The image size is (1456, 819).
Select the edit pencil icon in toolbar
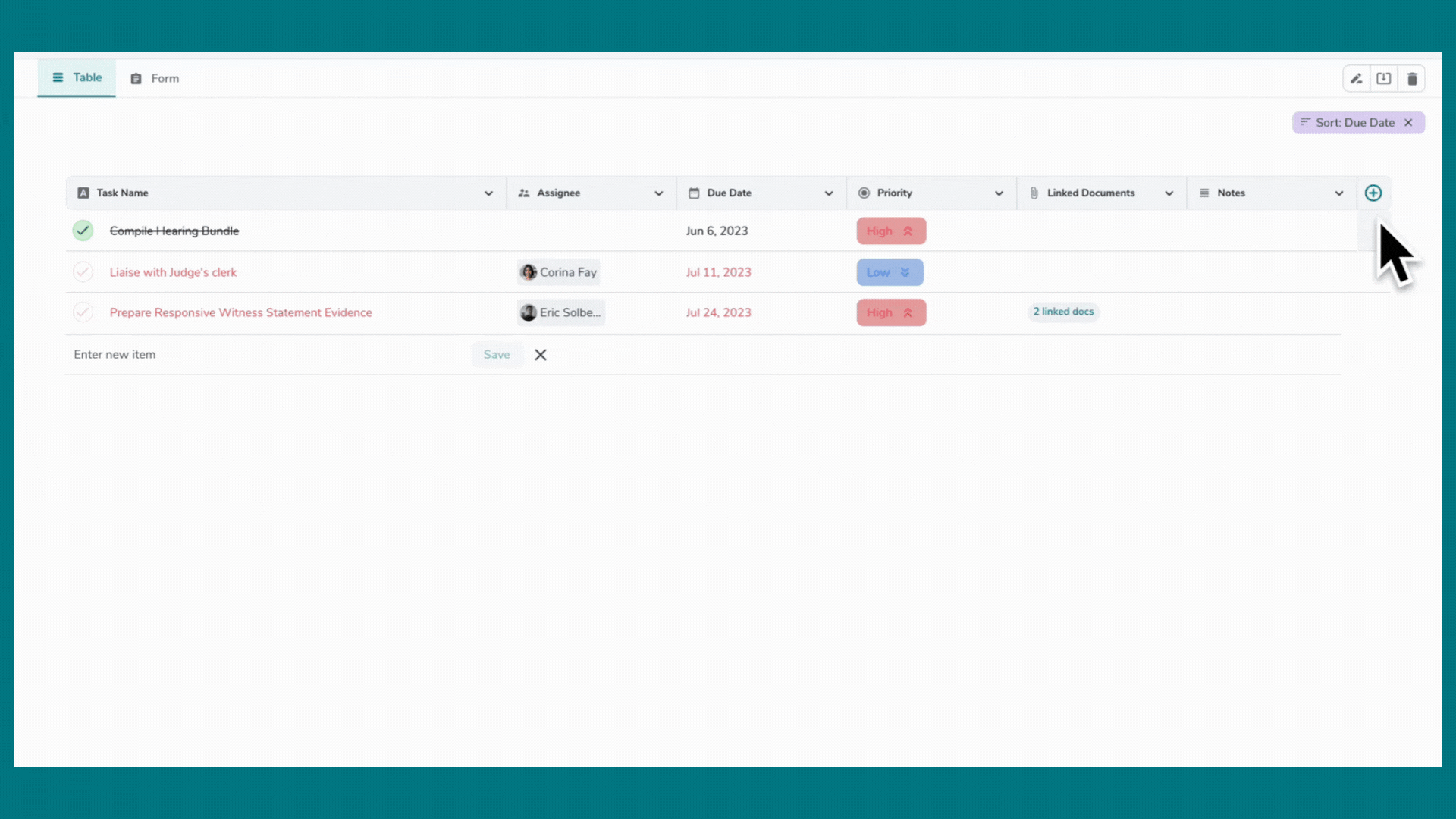(1356, 78)
